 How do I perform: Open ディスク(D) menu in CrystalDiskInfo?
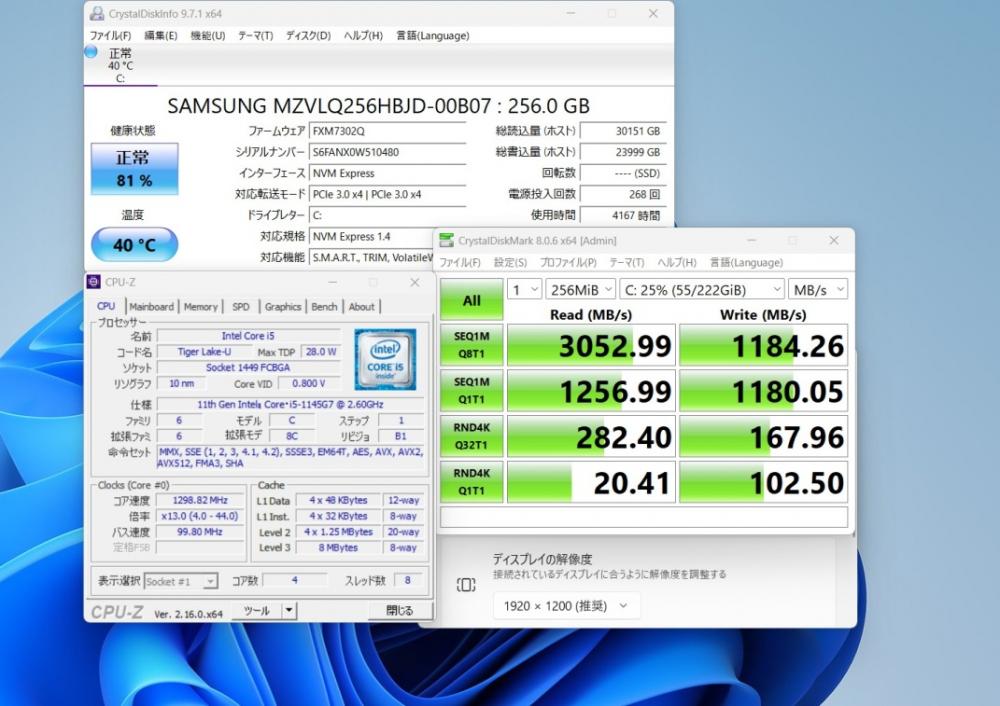coord(308,36)
